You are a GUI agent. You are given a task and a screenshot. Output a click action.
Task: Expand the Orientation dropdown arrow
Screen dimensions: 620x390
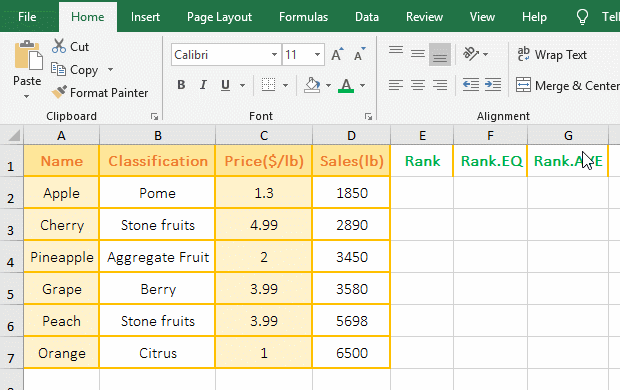point(486,54)
